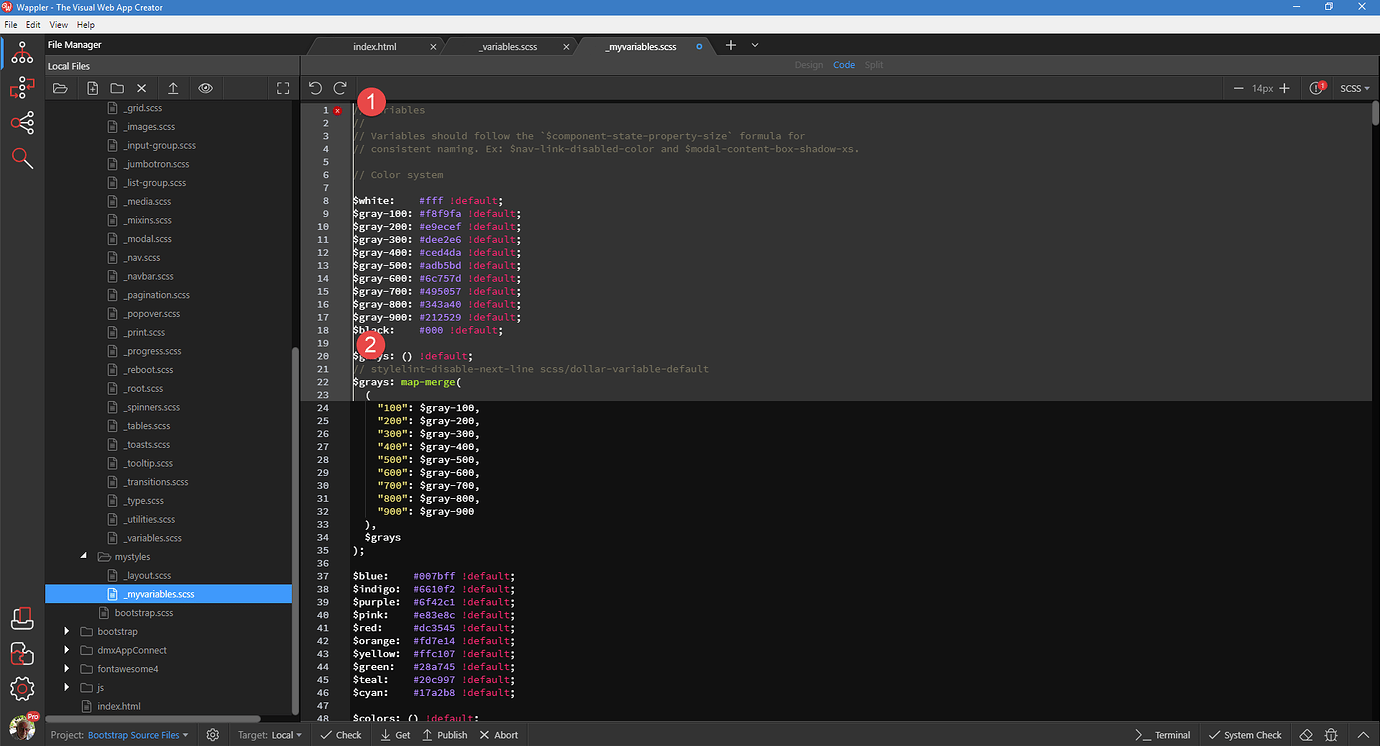This screenshot has width=1380, height=746.
Task: Open the SCSS language dropdown
Action: pyautogui.click(x=1354, y=88)
